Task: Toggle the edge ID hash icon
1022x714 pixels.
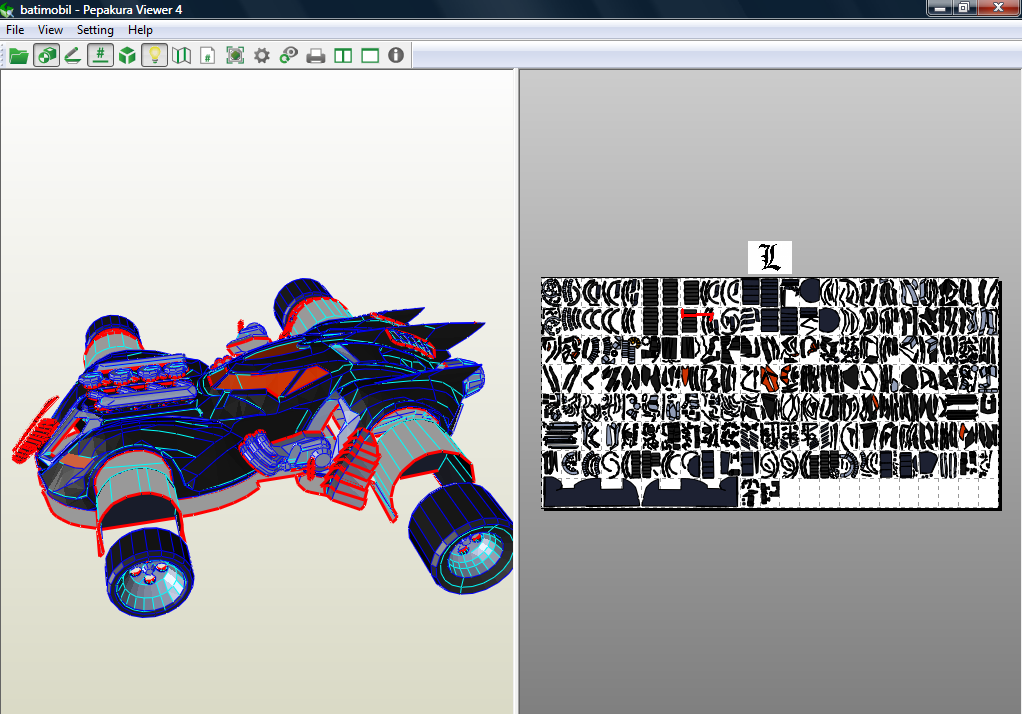Action: pyautogui.click(x=100, y=55)
